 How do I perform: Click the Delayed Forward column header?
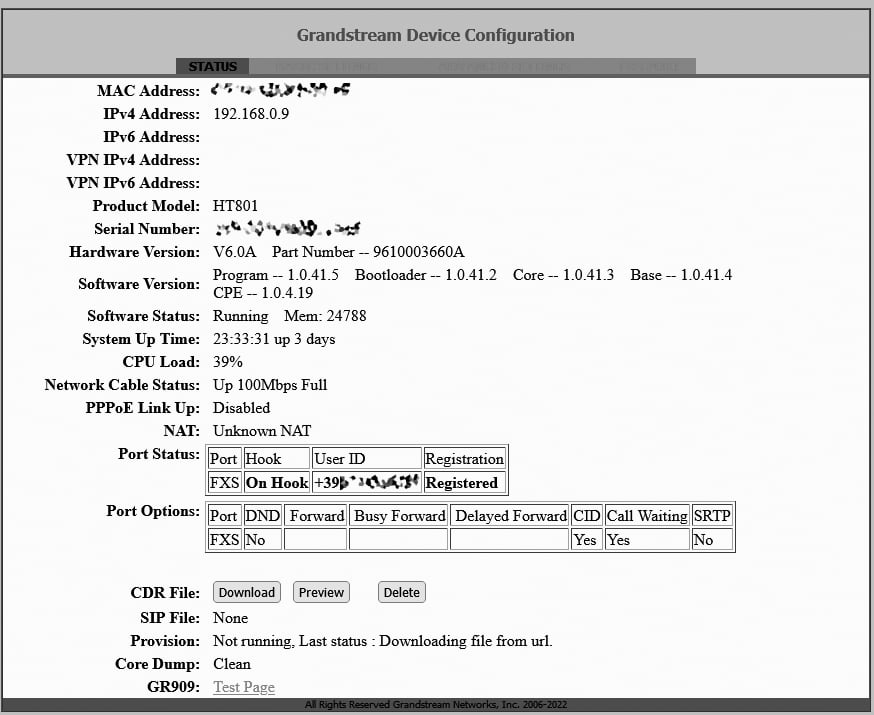(509, 515)
